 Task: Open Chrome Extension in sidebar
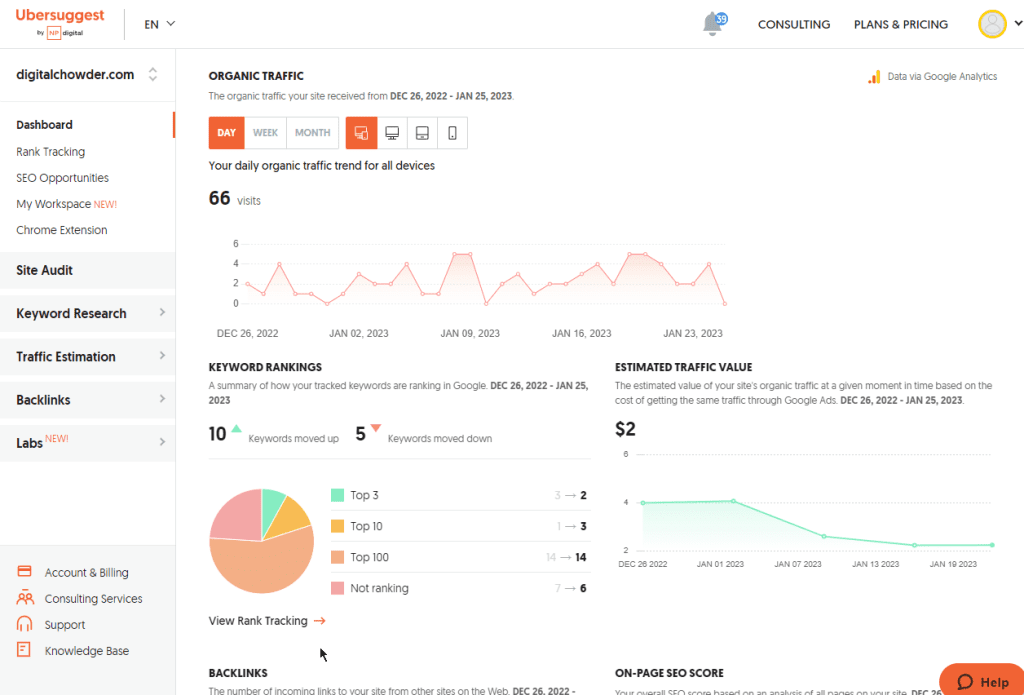pyautogui.click(x=61, y=230)
